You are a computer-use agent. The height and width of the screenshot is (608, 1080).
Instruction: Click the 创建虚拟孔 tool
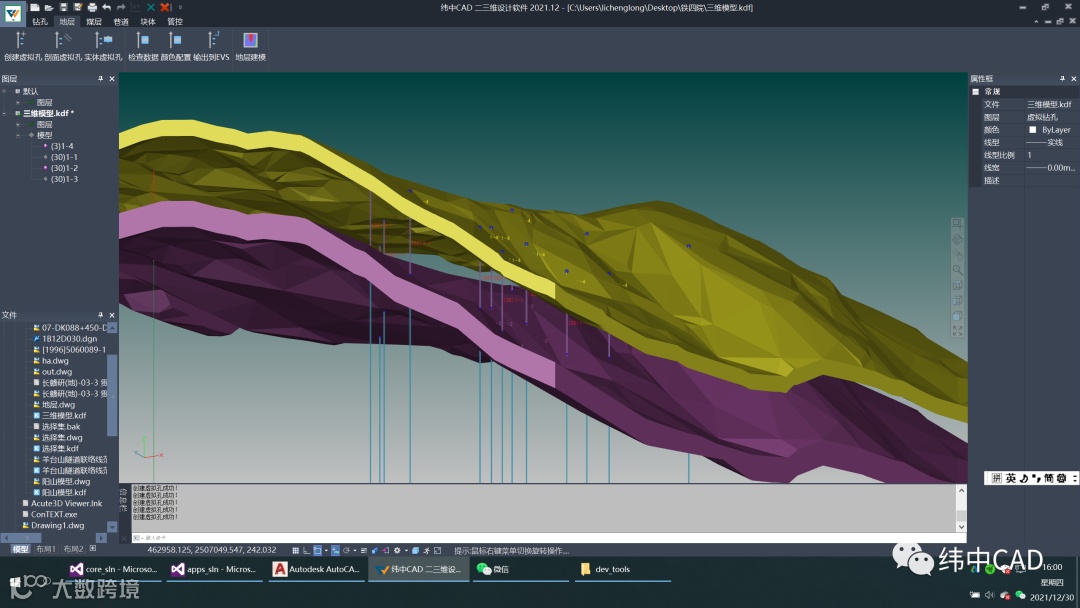click(22, 46)
